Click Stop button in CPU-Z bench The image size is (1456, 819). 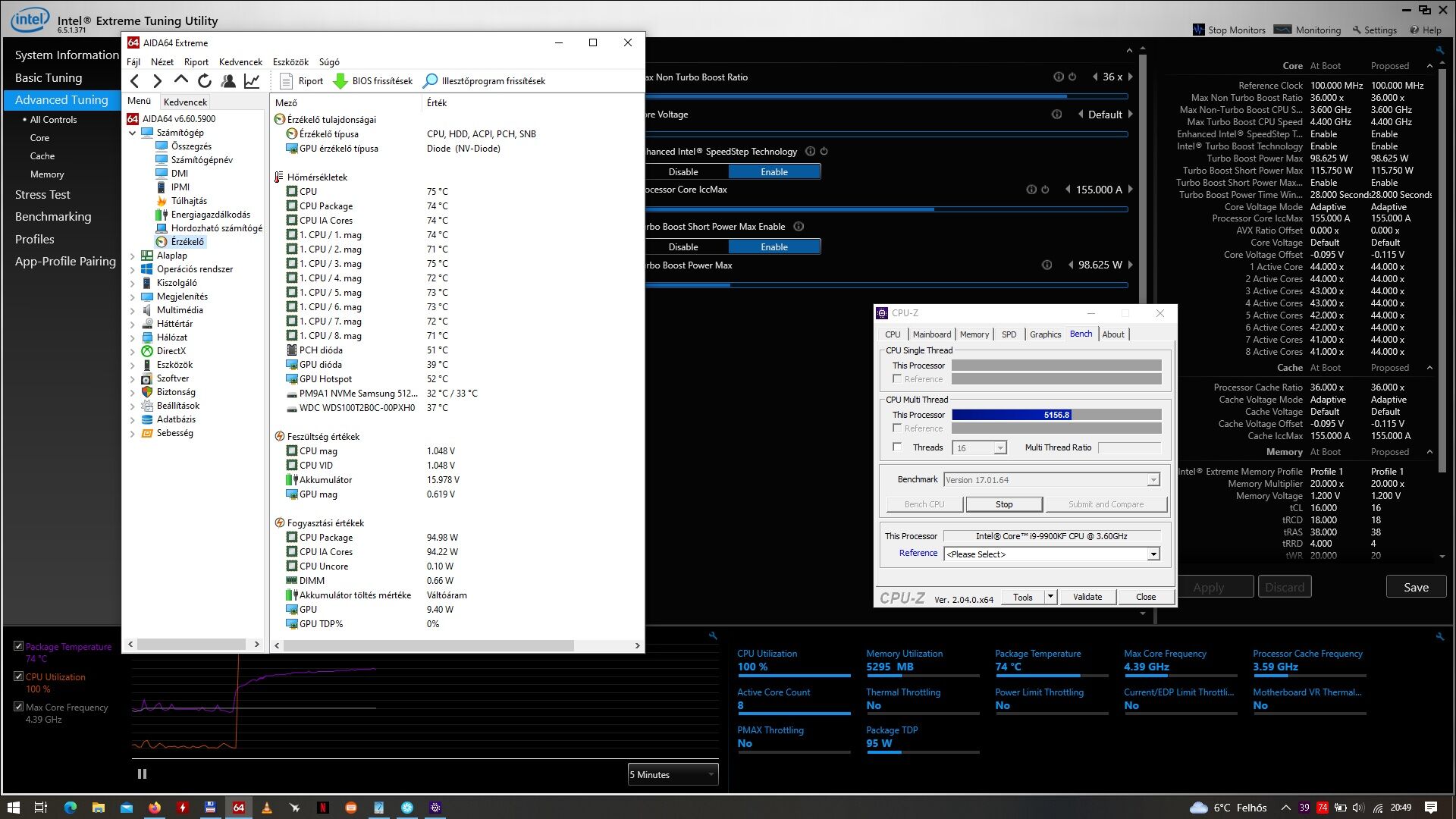tap(1003, 504)
